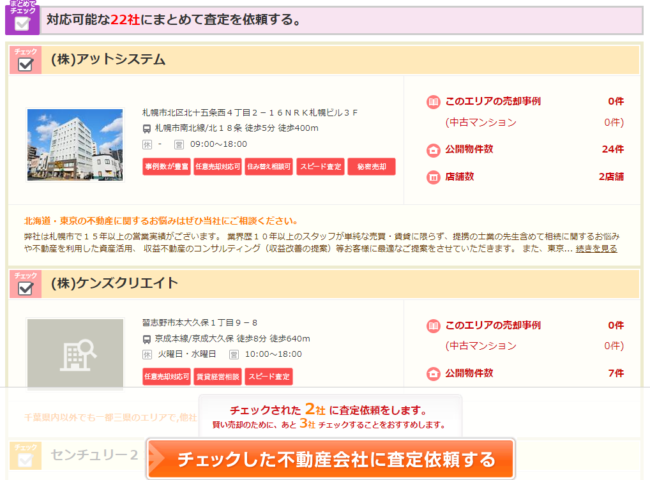Check the センチュリー21 company checkbox
This screenshot has width=650, height=480.
[x=25, y=460]
